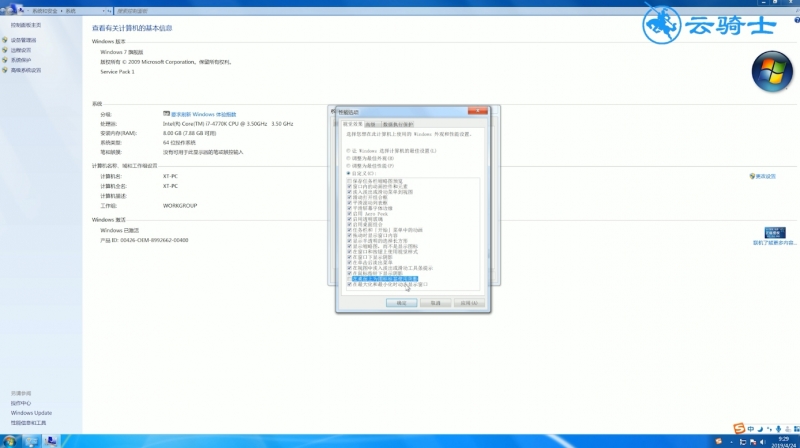Open the taskbar clock showing 9:29

[783, 442]
